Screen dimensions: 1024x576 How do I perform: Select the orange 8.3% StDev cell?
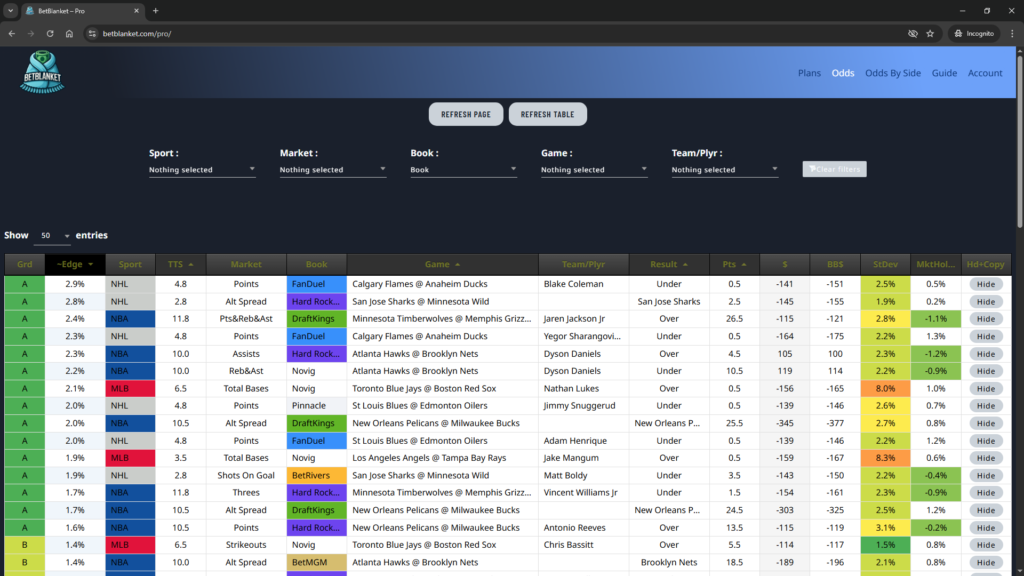pos(885,458)
